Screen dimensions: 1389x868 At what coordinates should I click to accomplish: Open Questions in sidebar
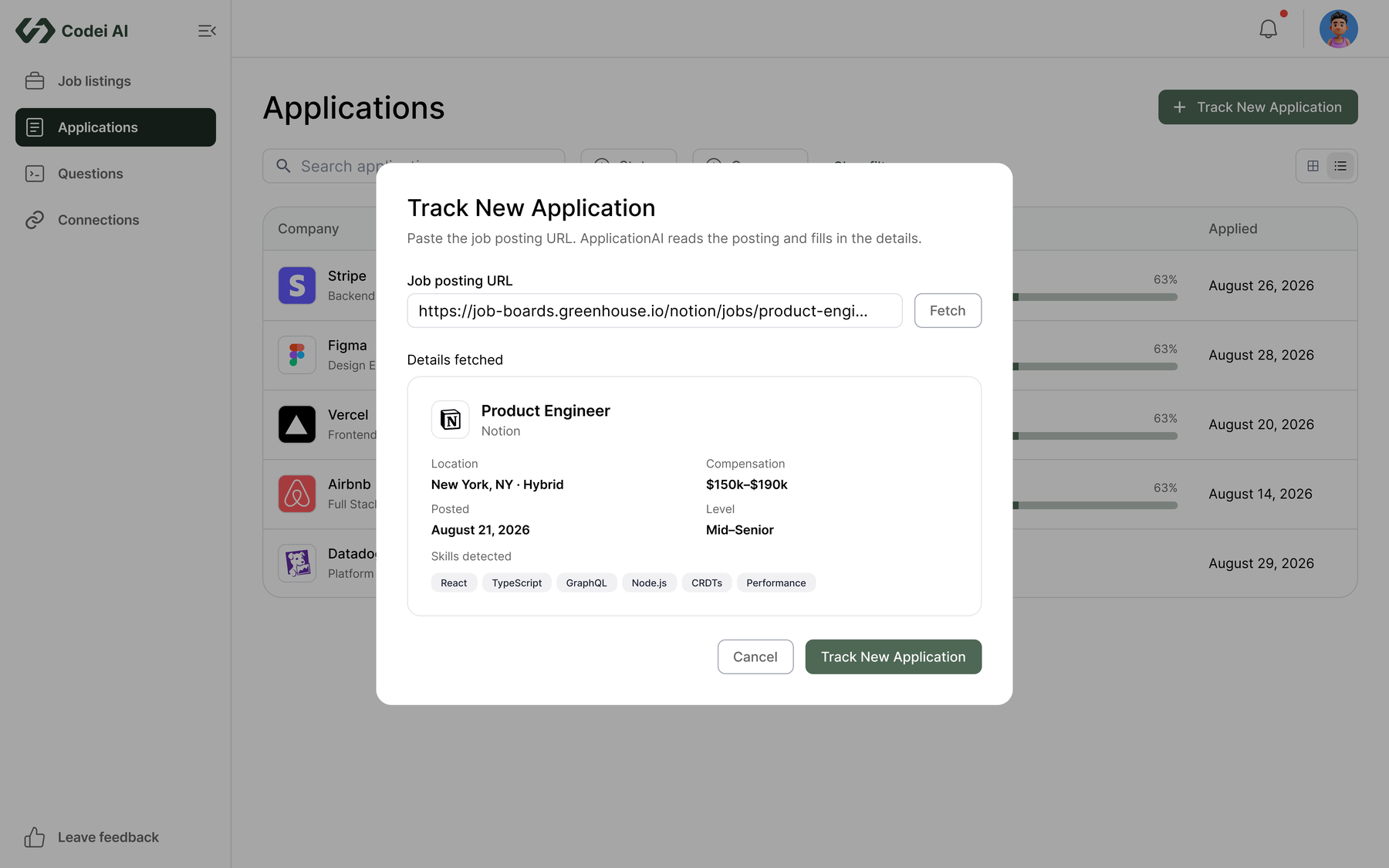click(x=116, y=174)
